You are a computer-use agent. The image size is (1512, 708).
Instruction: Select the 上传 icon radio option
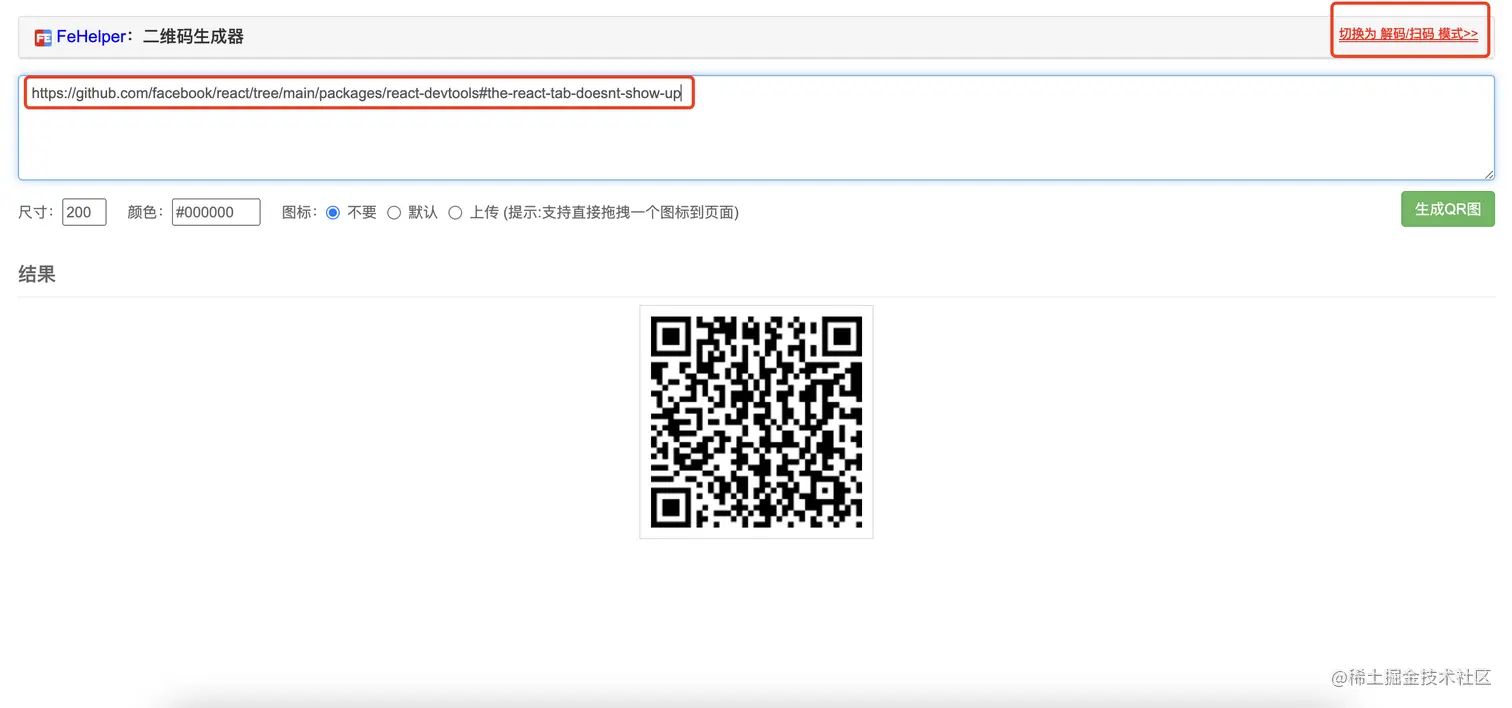pos(455,212)
